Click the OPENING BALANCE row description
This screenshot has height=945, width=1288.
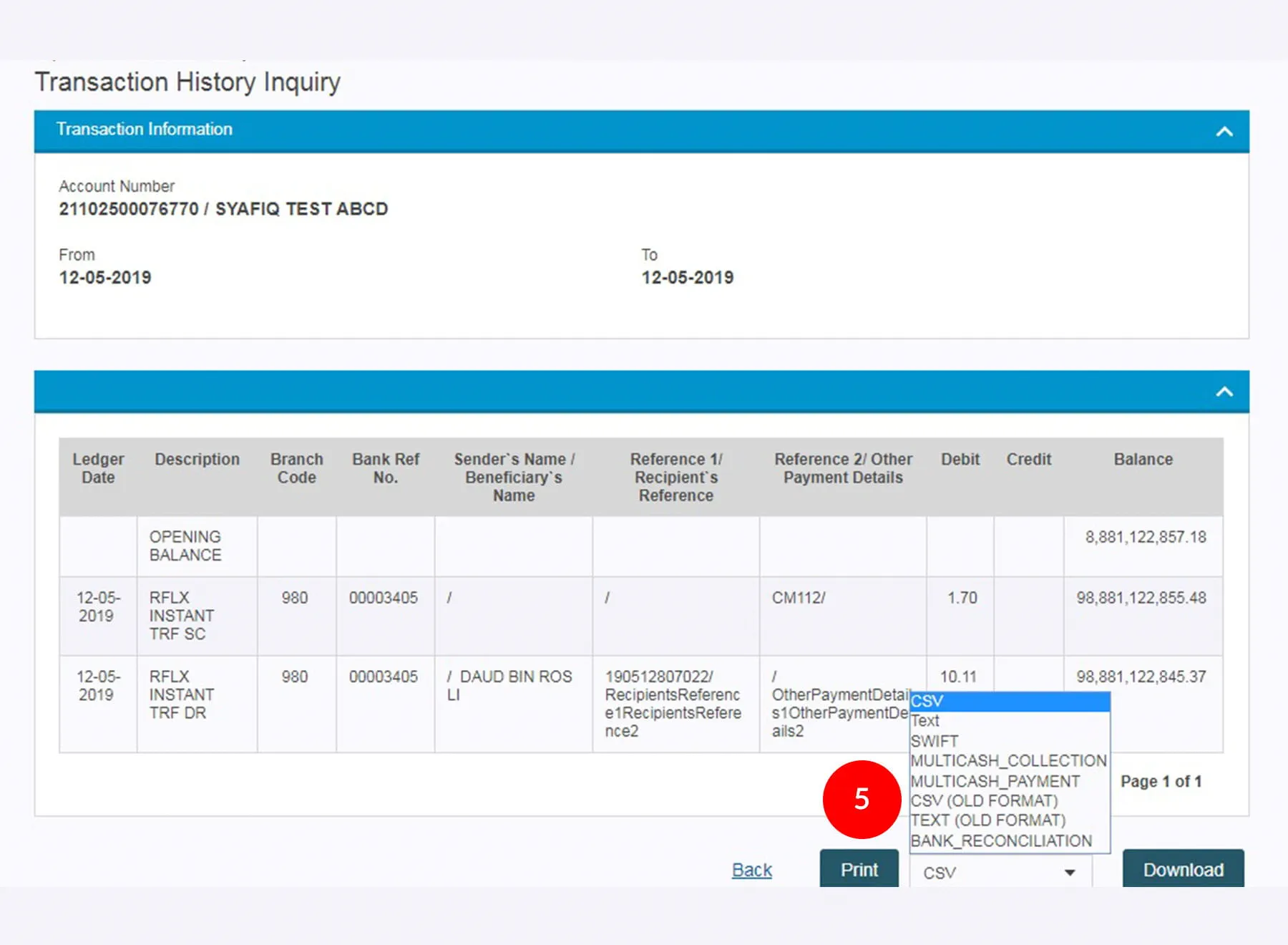(185, 546)
